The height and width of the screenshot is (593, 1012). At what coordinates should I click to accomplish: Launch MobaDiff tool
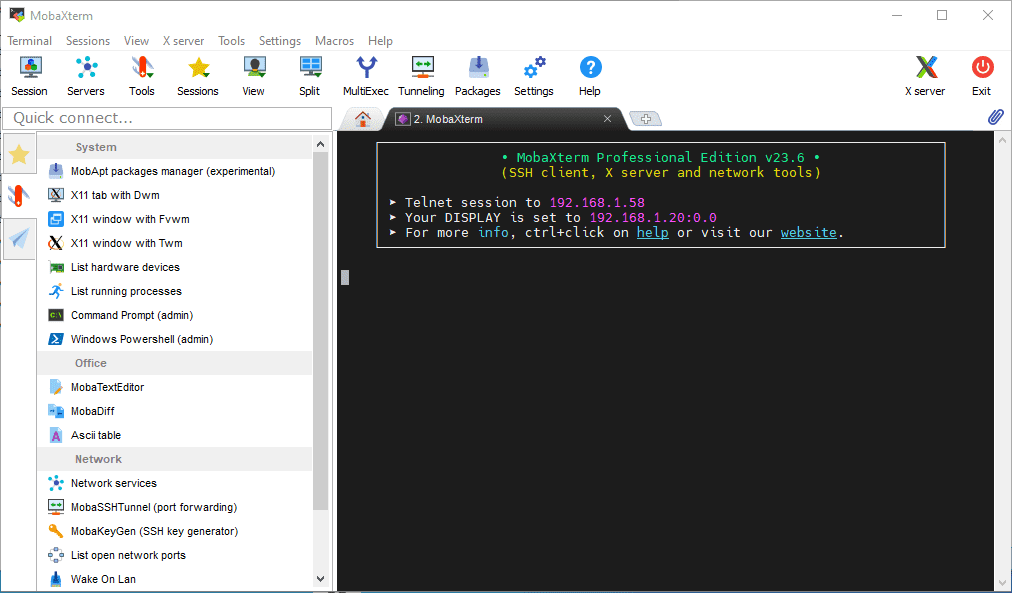click(174, 411)
